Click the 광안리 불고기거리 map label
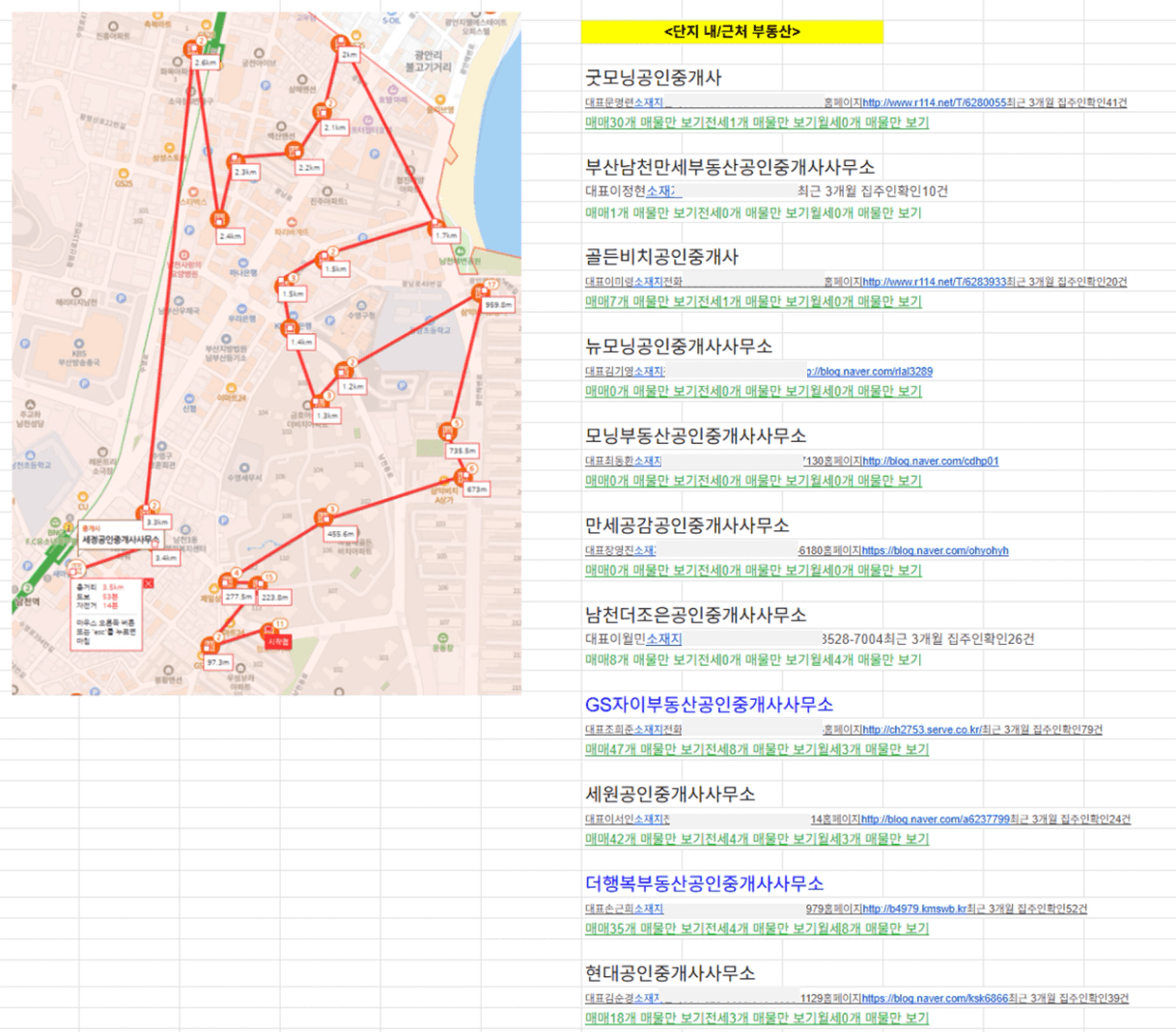Screen dimensions: 1176x1032 pos(428,61)
